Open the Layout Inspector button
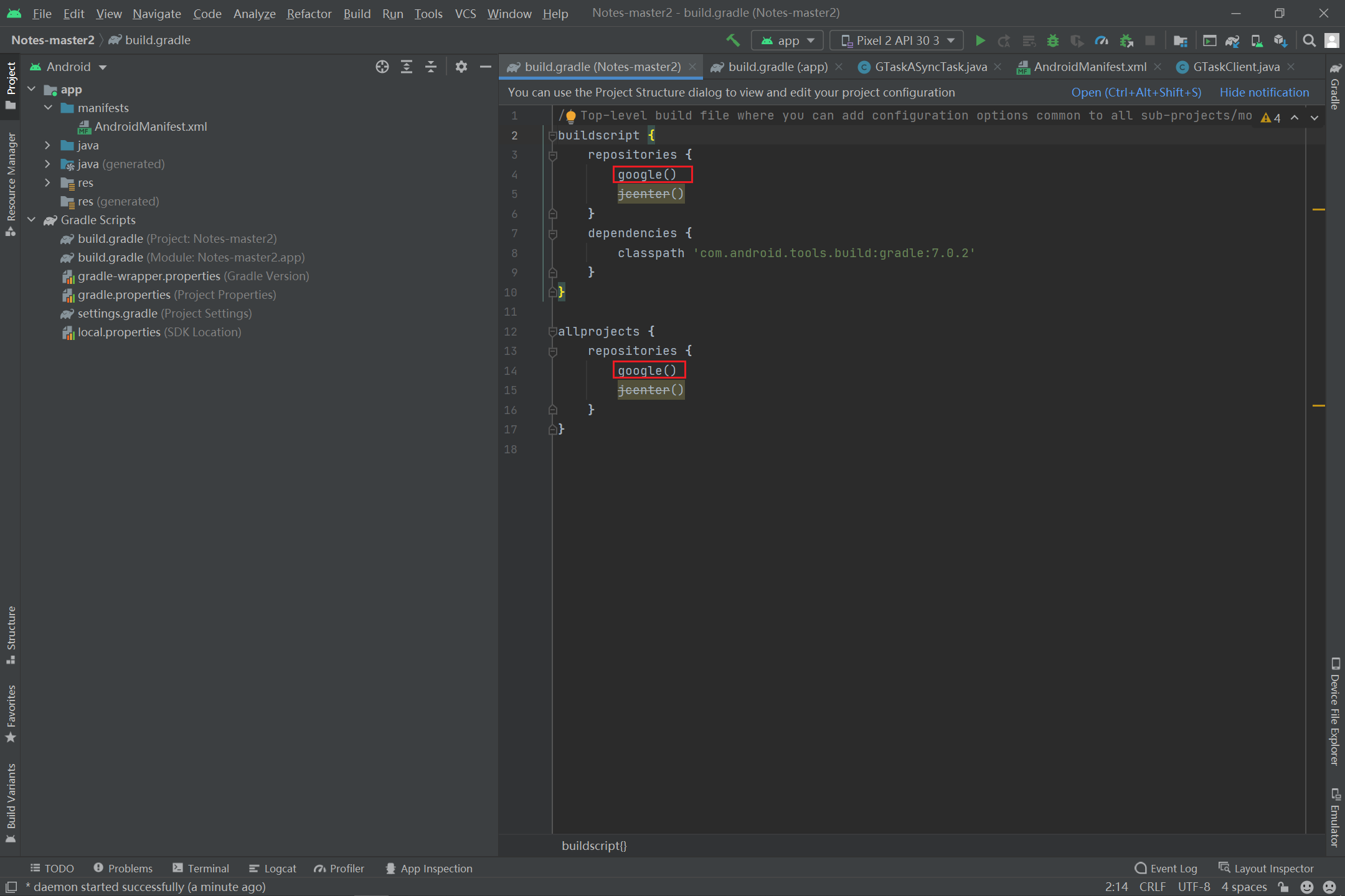This screenshot has height=896, width=1345. (x=1266, y=869)
